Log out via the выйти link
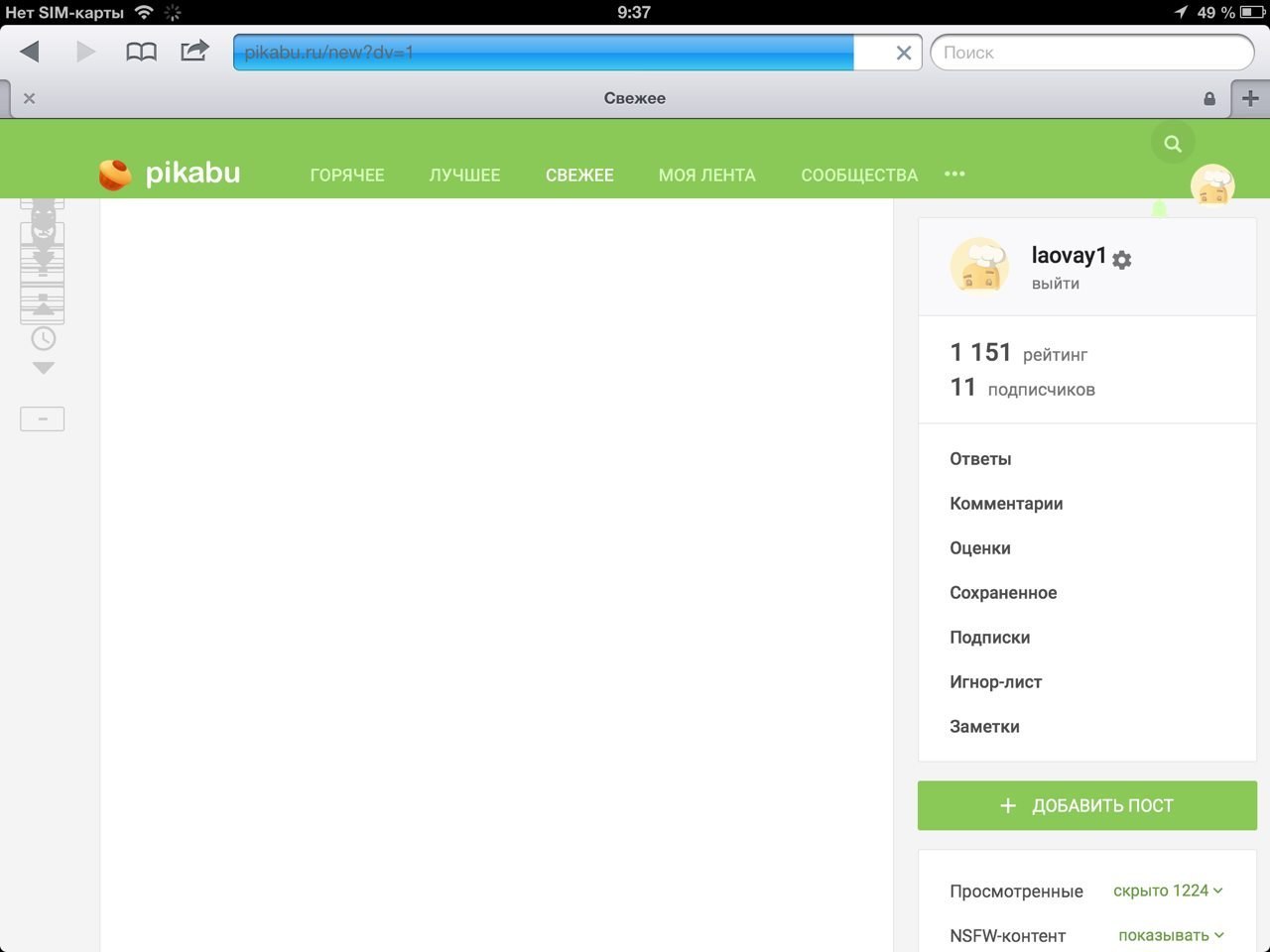Viewport: 1270px width, 952px height. pos(1056,284)
